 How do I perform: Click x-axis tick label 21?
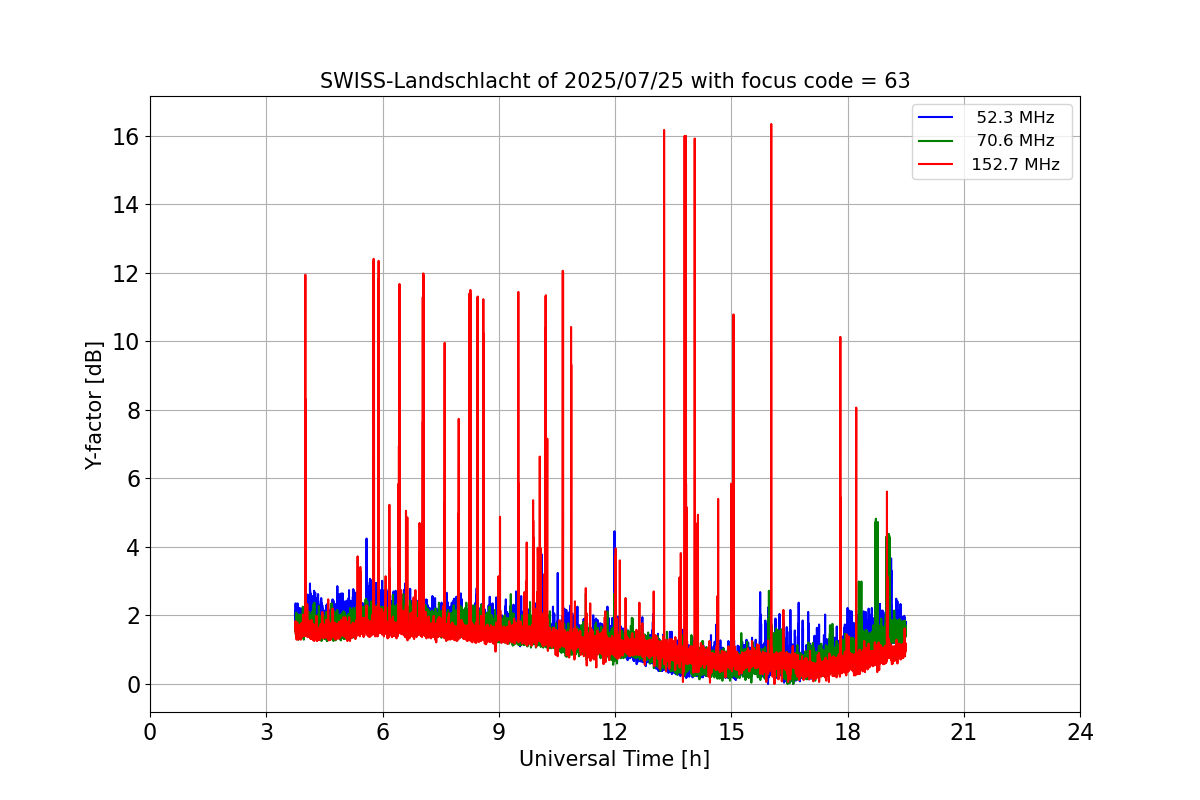coord(963,732)
